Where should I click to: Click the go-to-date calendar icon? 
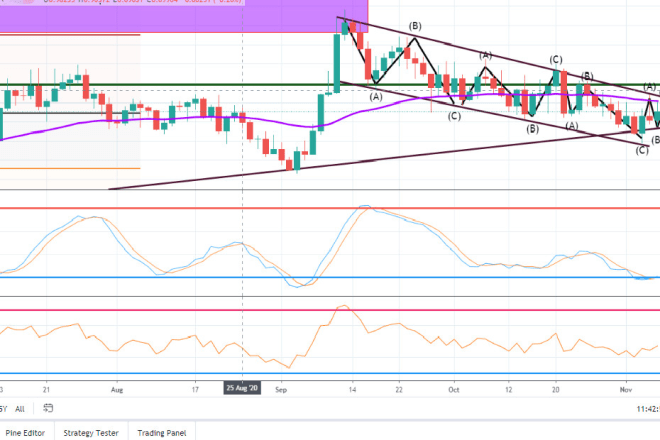click(48, 408)
